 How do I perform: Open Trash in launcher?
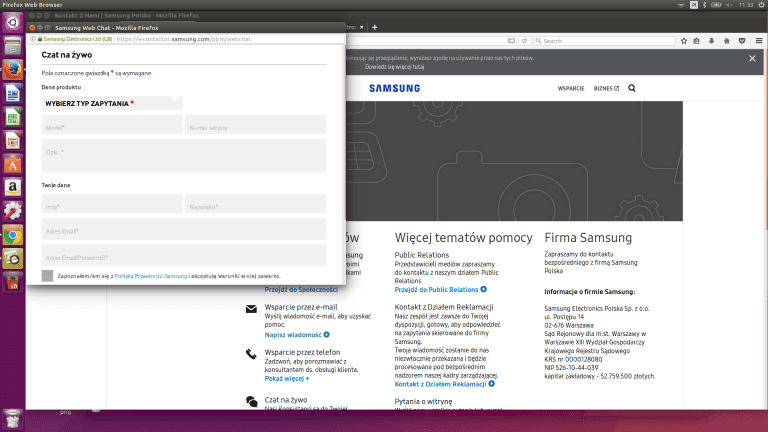tap(13, 419)
